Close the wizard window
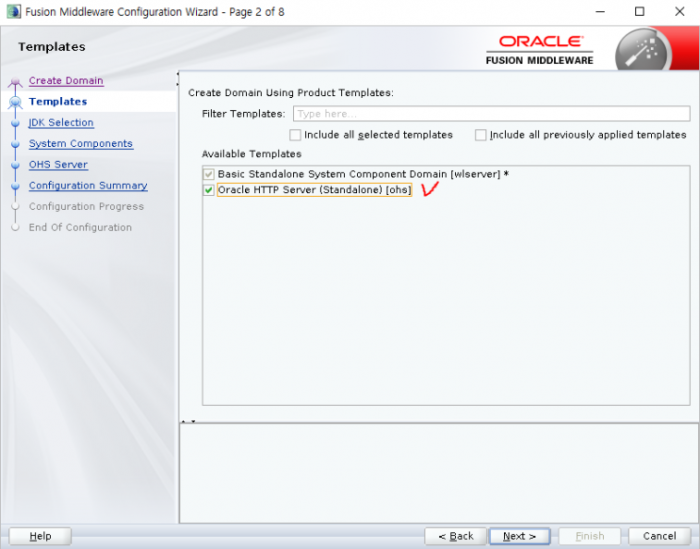The image size is (700, 549). (x=679, y=12)
